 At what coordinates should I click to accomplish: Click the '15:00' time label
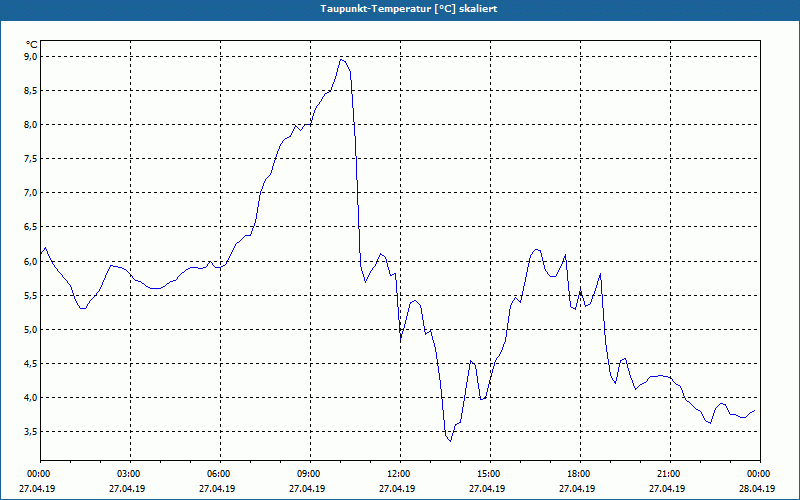[488, 474]
